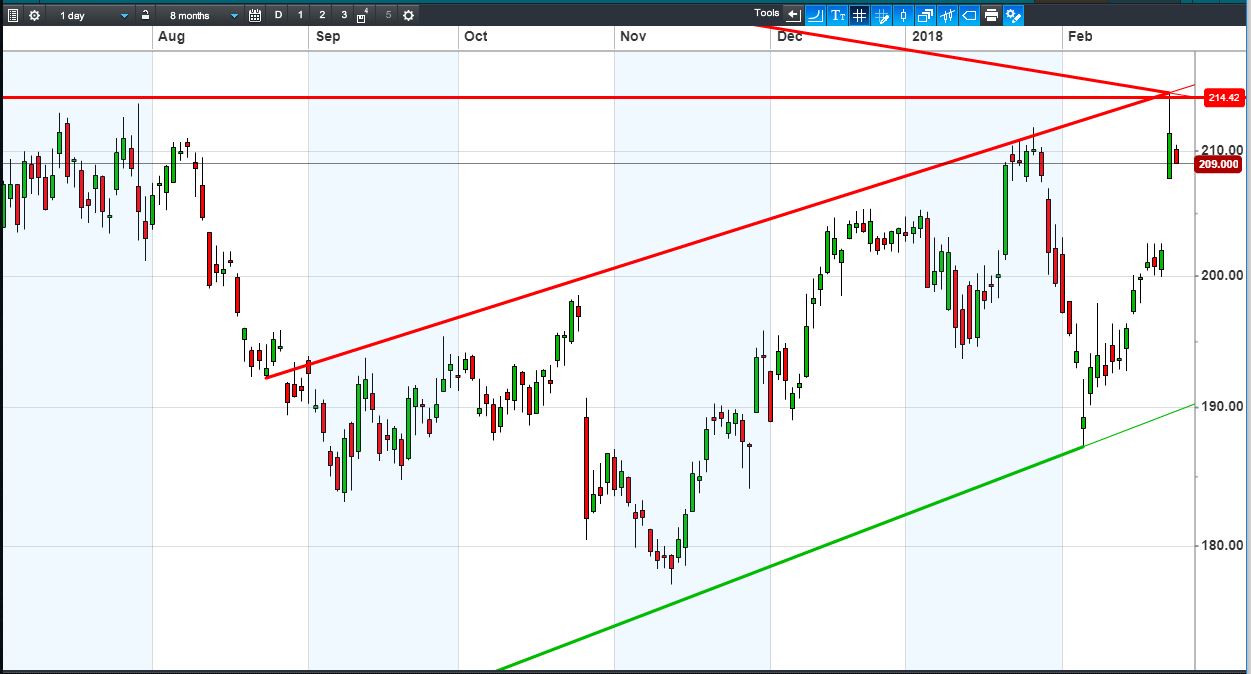The image size is (1251, 674).
Task: Select the price label tag tool
Action: pos(969,15)
